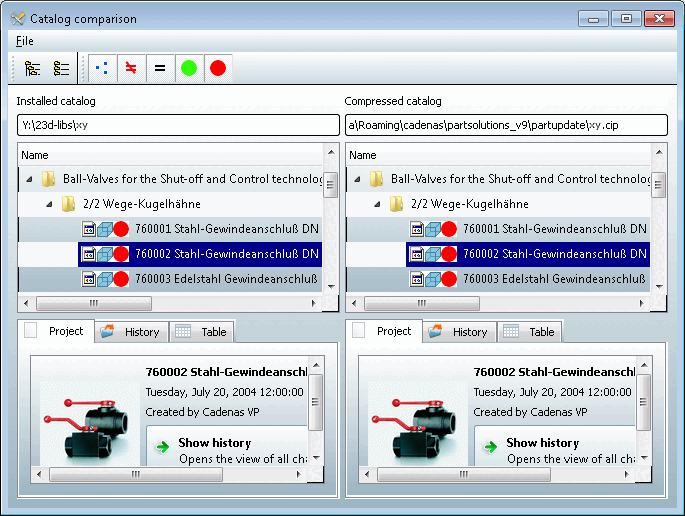Click the collapse-all tree toolbar icon

61,69
